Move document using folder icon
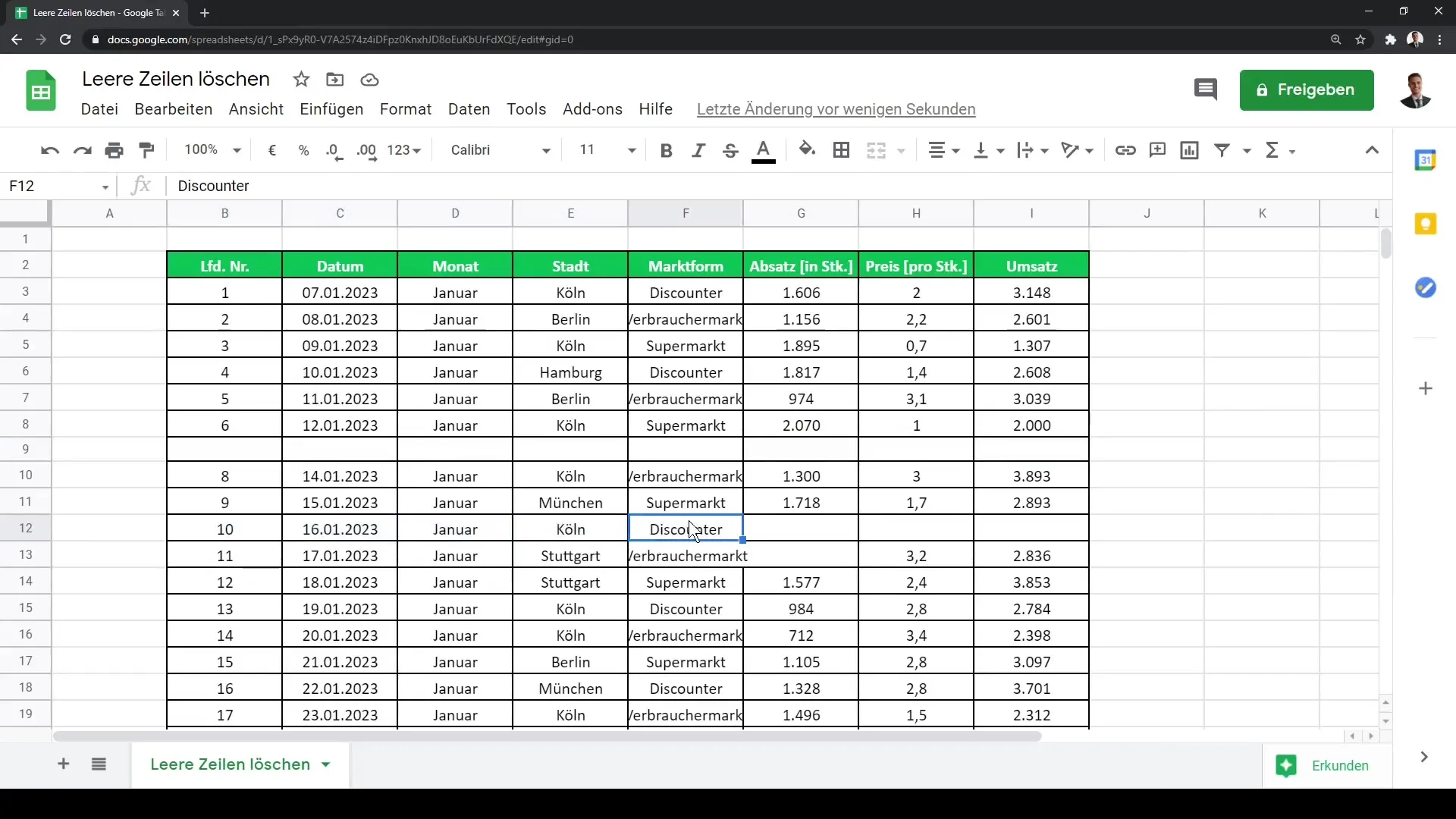This screenshot has height=819, width=1456. tap(334, 80)
